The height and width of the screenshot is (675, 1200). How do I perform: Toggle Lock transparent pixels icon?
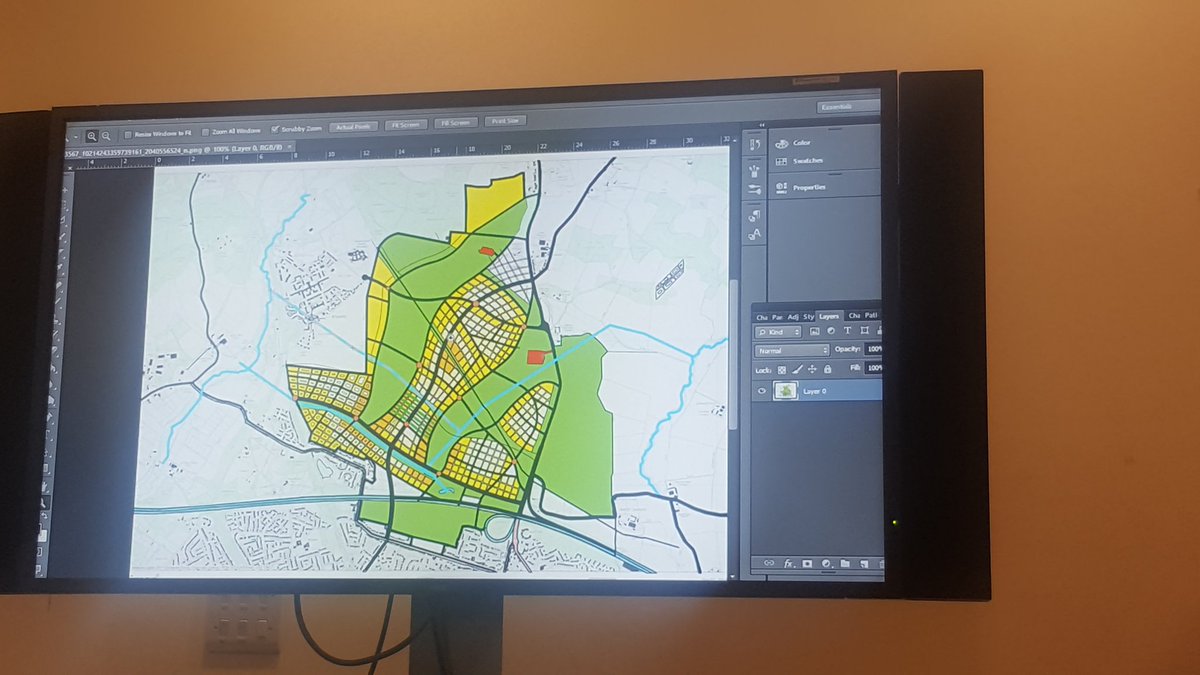[782, 370]
